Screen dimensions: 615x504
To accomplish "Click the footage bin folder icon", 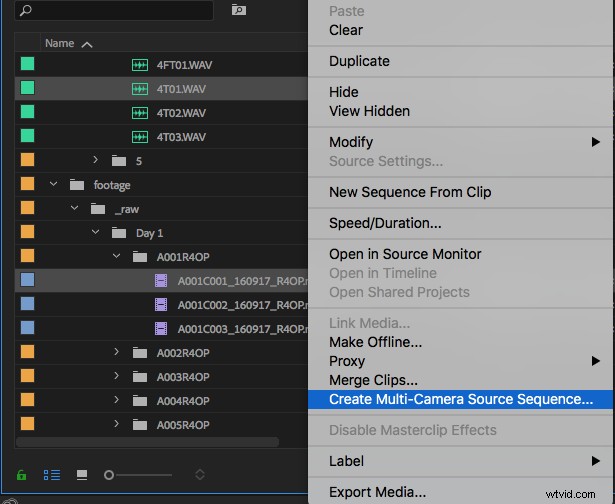I will (77, 185).
